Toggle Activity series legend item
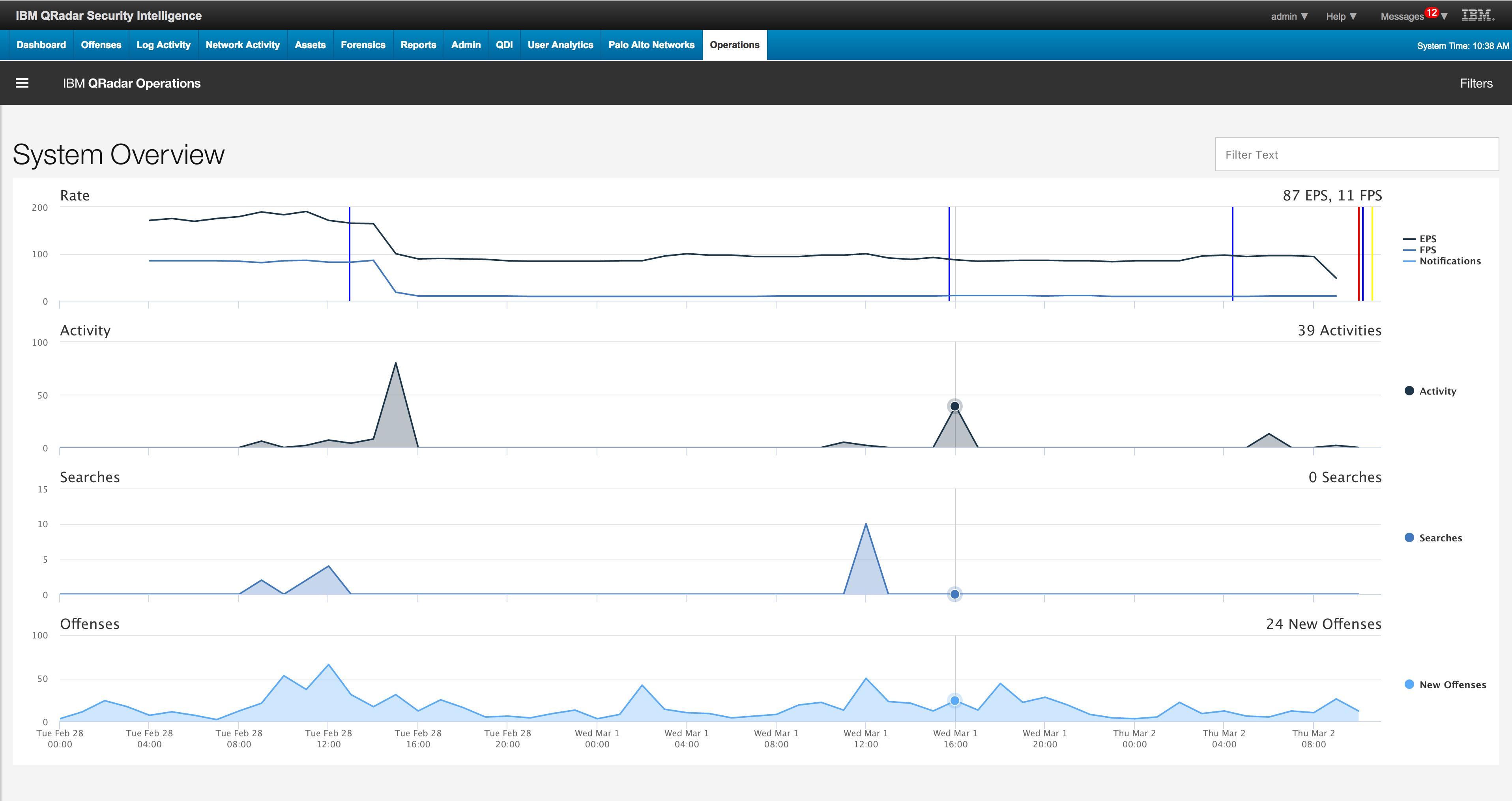1512x801 pixels. coord(1430,391)
